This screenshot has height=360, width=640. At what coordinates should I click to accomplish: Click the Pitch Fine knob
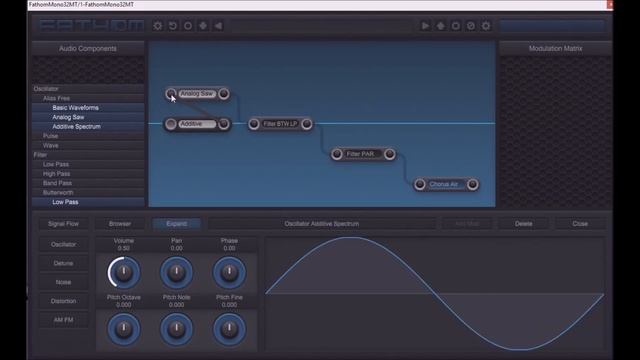pyautogui.click(x=229, y=329)
